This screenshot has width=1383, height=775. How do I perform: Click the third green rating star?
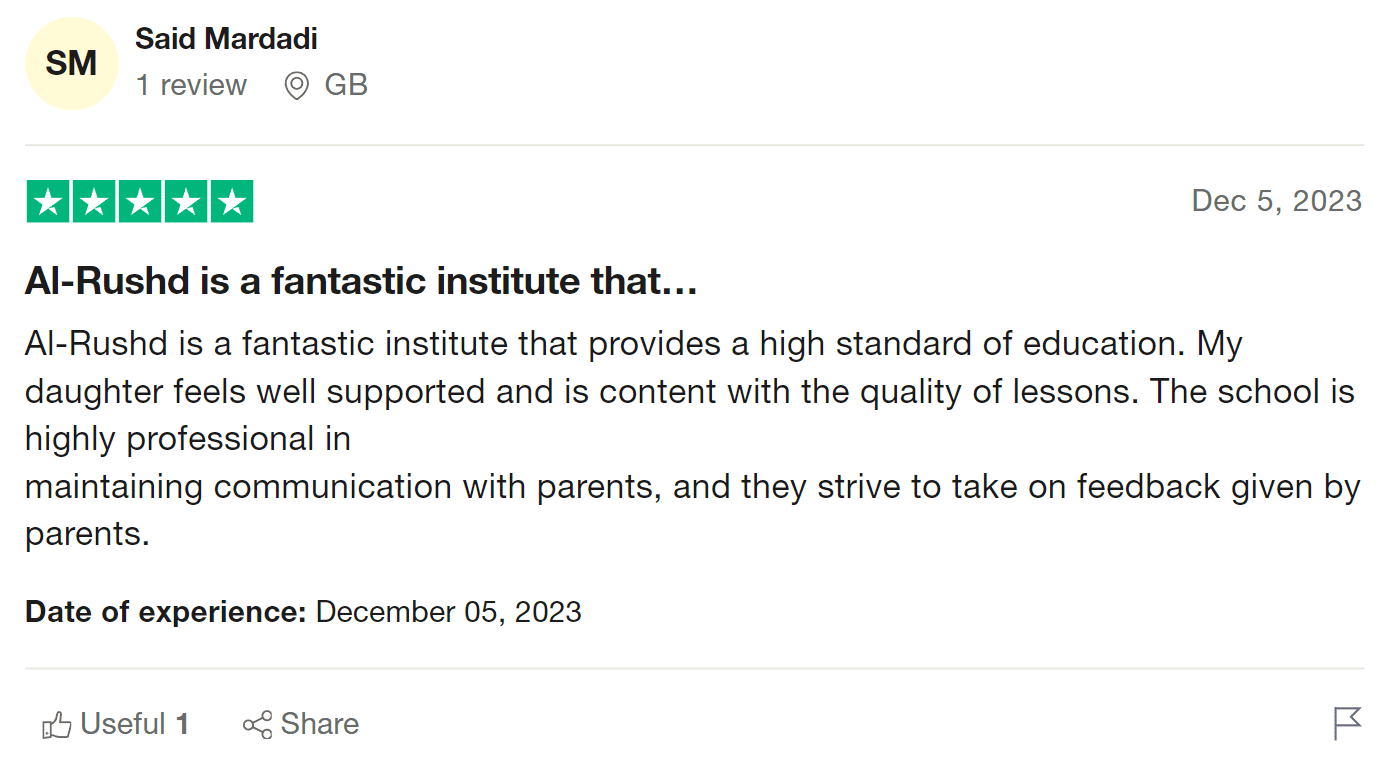click(140, 202)
